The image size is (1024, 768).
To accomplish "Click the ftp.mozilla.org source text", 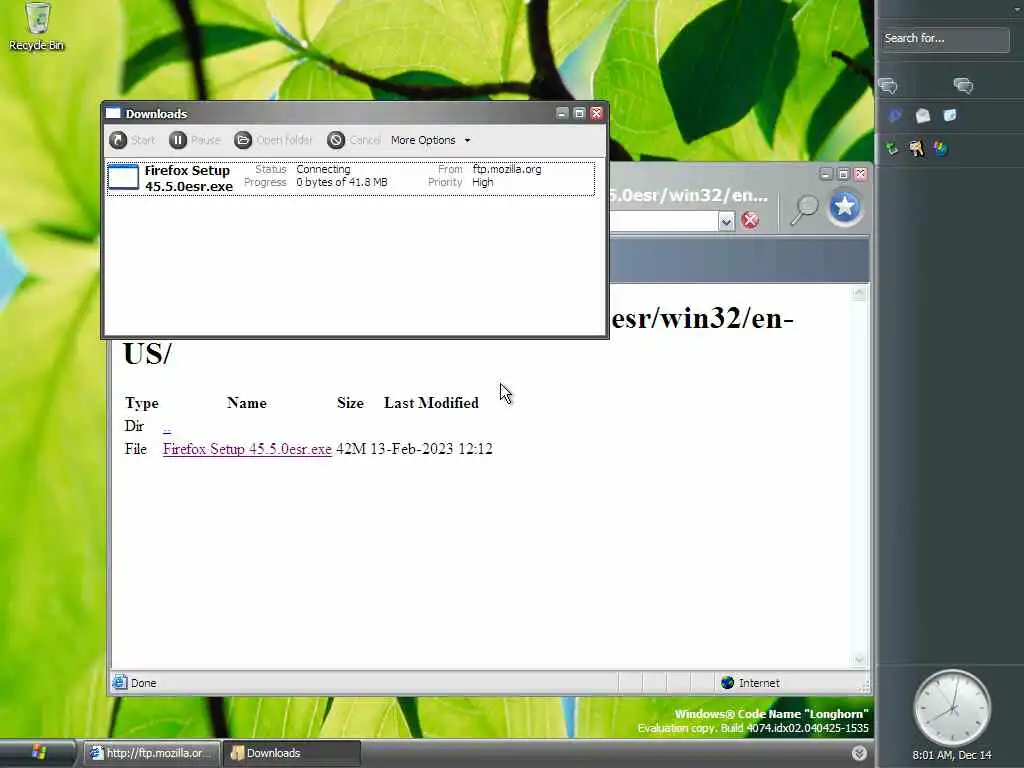I will (507, 169).
